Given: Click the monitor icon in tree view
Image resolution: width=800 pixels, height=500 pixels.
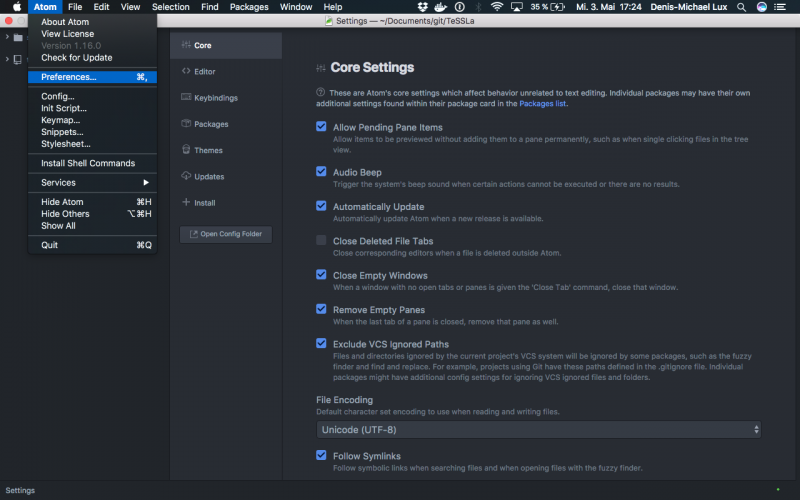Looking at the screenshot, I should click(17, 59).
